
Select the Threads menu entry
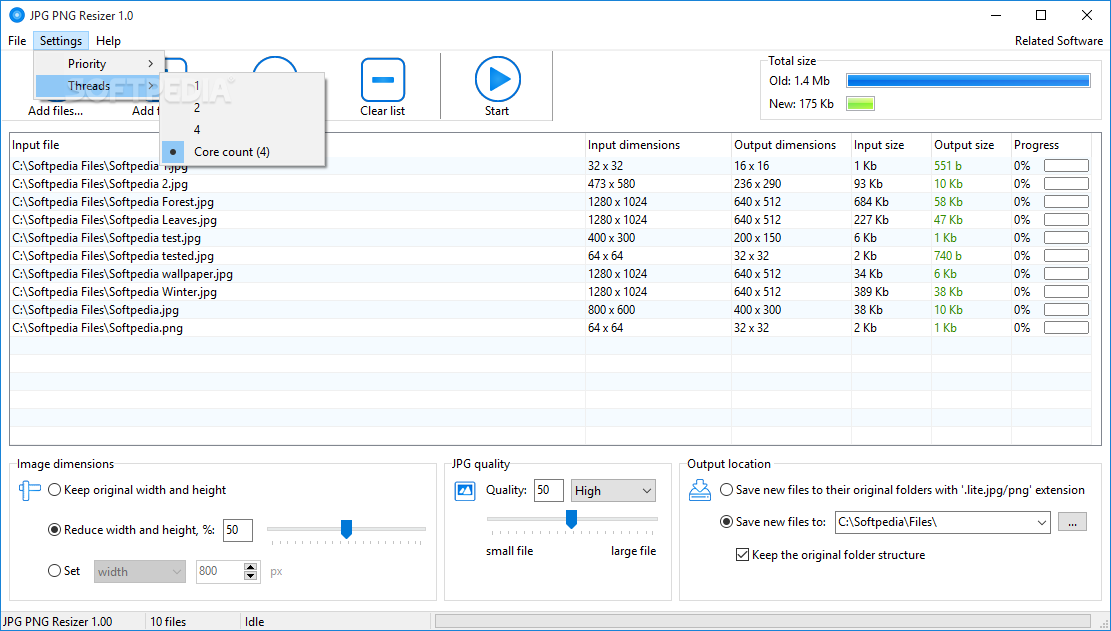coord(99,86)
